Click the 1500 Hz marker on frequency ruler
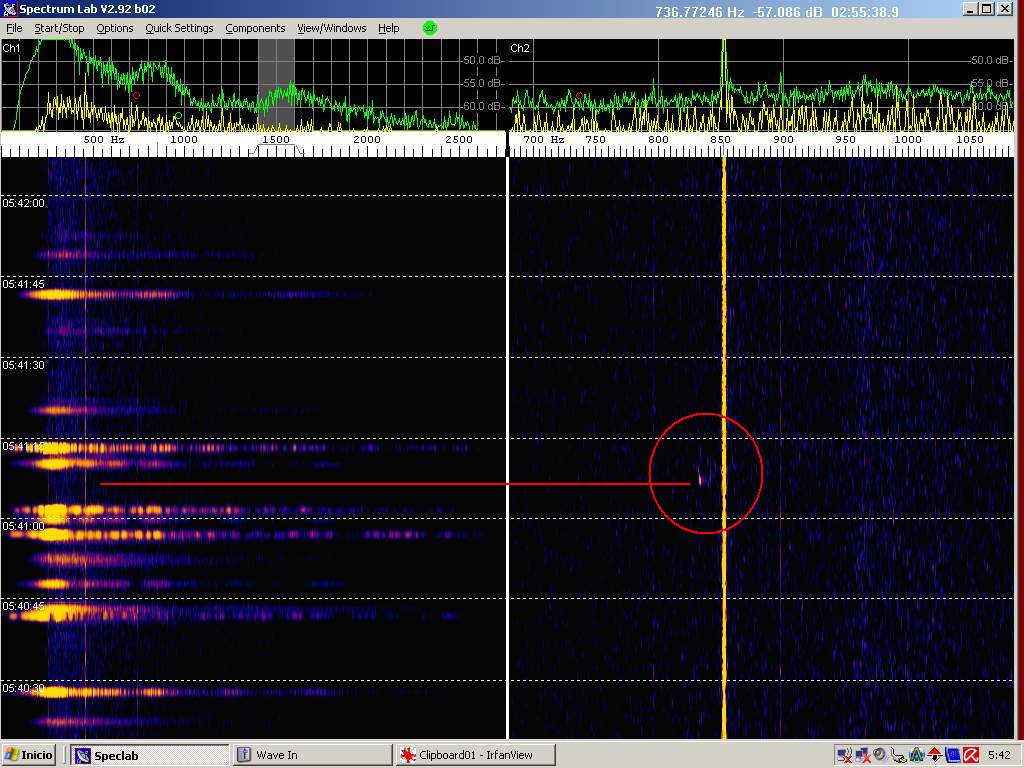The height and width of the screenshot is (768, 1024). point(275,140)
